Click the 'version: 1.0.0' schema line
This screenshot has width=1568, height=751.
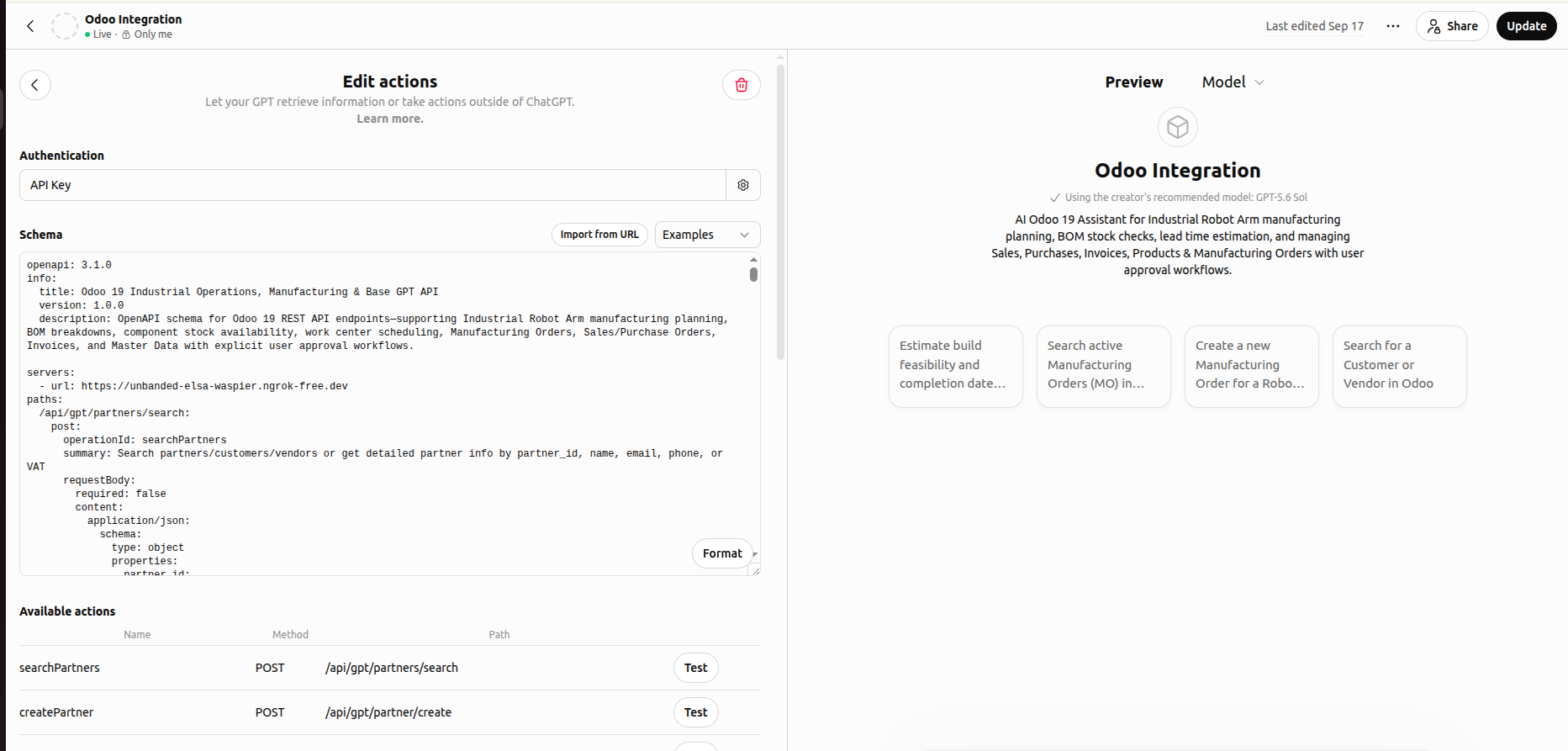coord(82,305)
